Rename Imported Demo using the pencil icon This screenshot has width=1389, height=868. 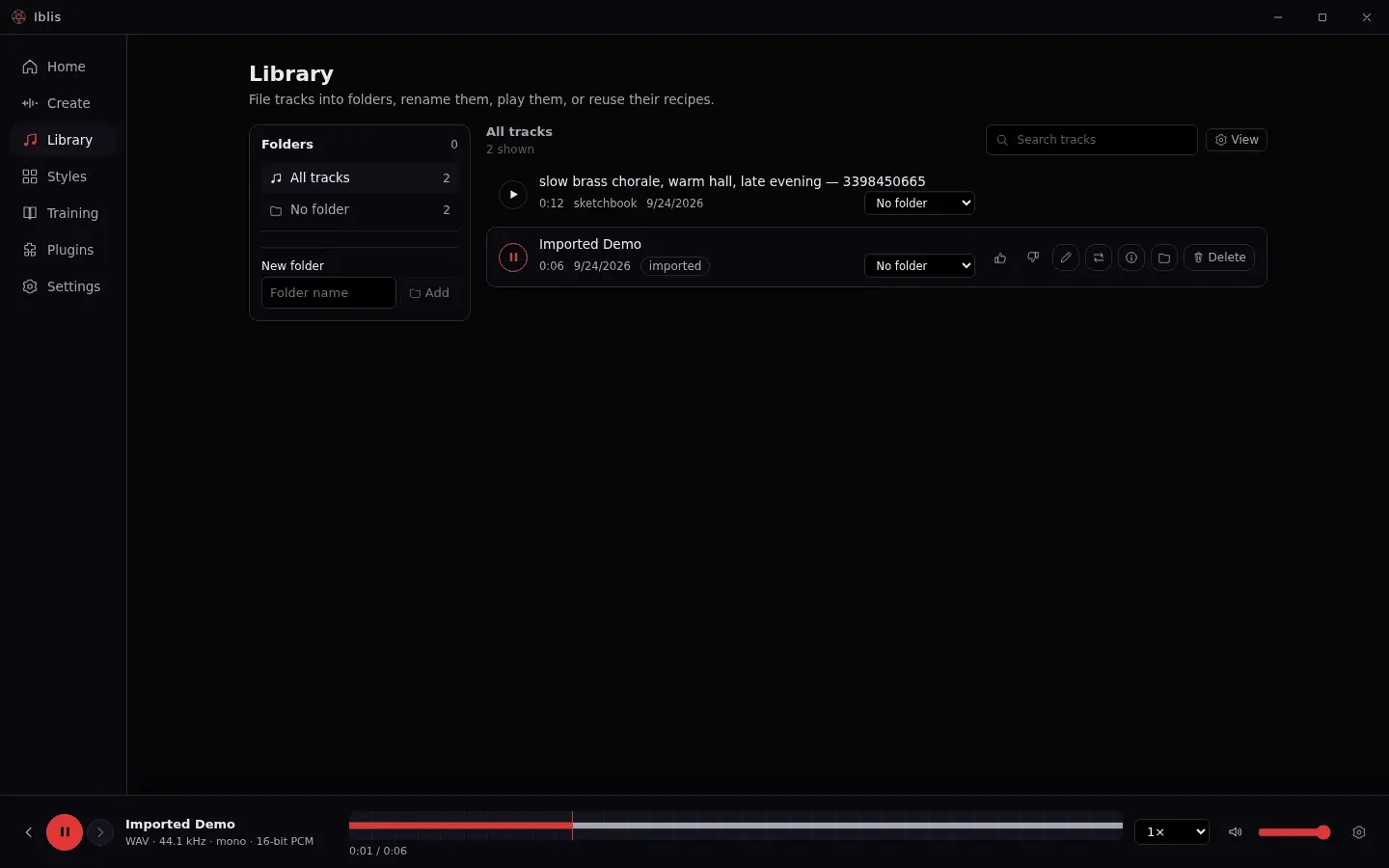[x=1066, y=258]
